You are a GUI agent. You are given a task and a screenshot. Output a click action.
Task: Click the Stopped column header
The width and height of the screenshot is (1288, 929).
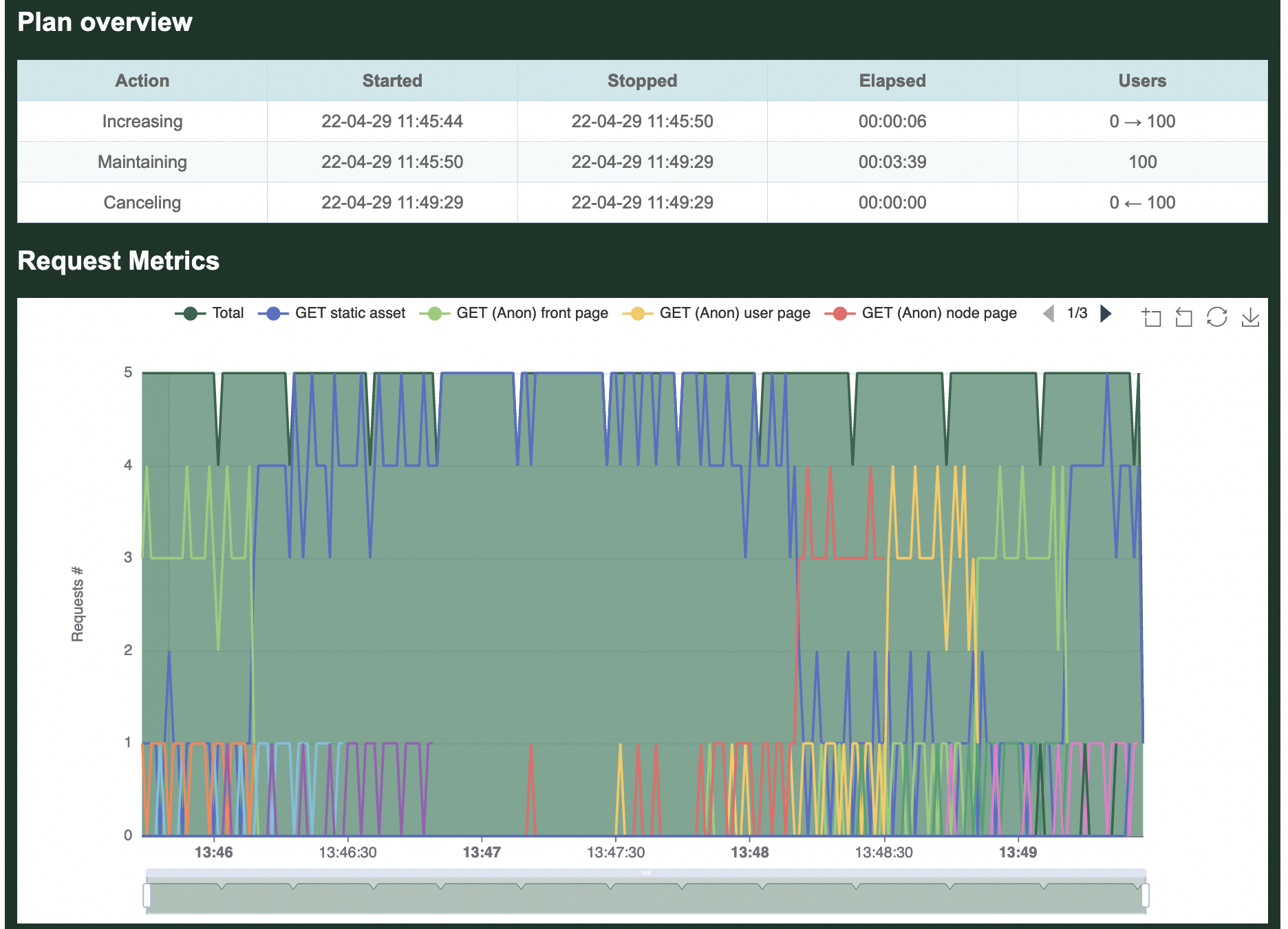click(643, 81)
